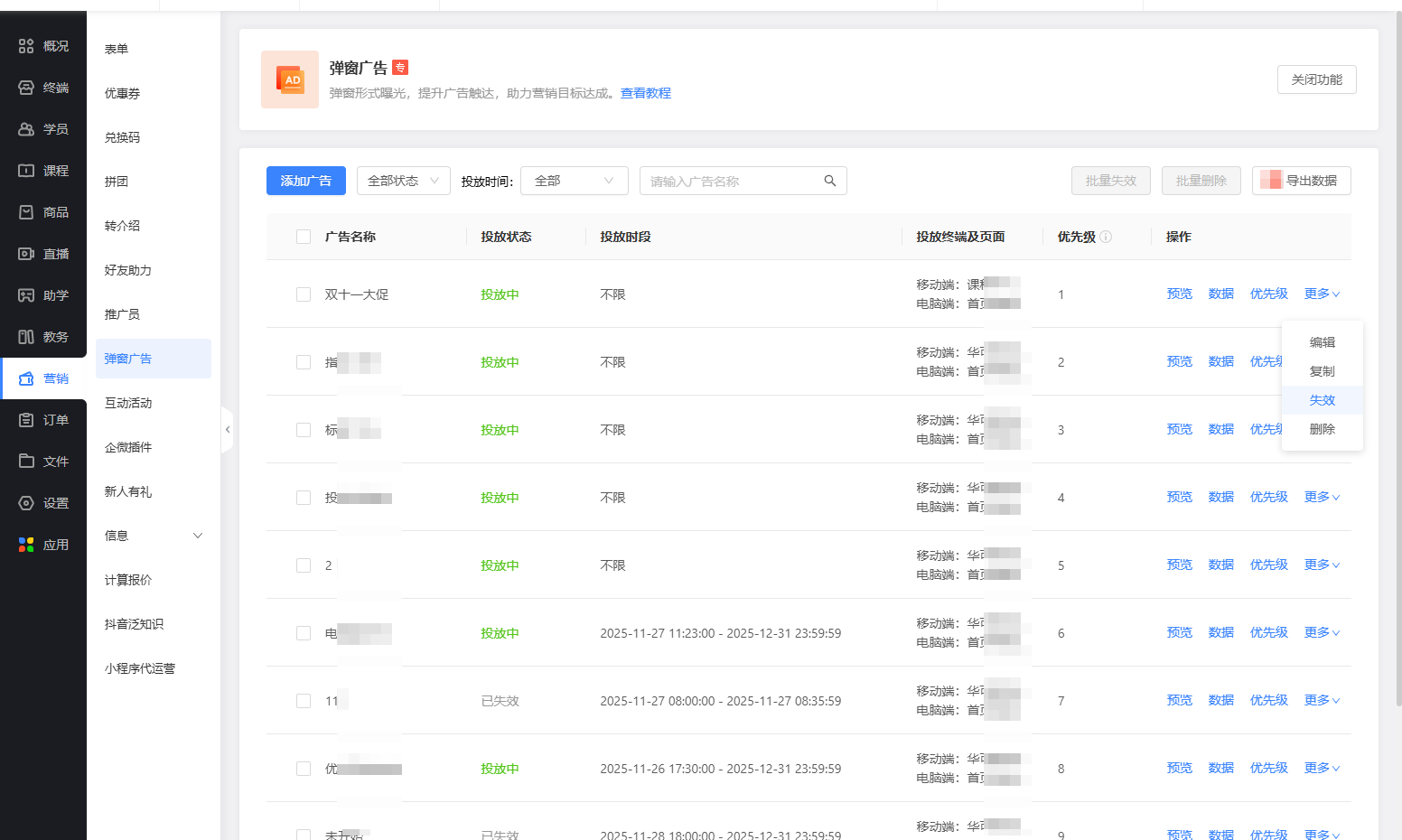Click the 概况 overview icon in sidebar

26,46
